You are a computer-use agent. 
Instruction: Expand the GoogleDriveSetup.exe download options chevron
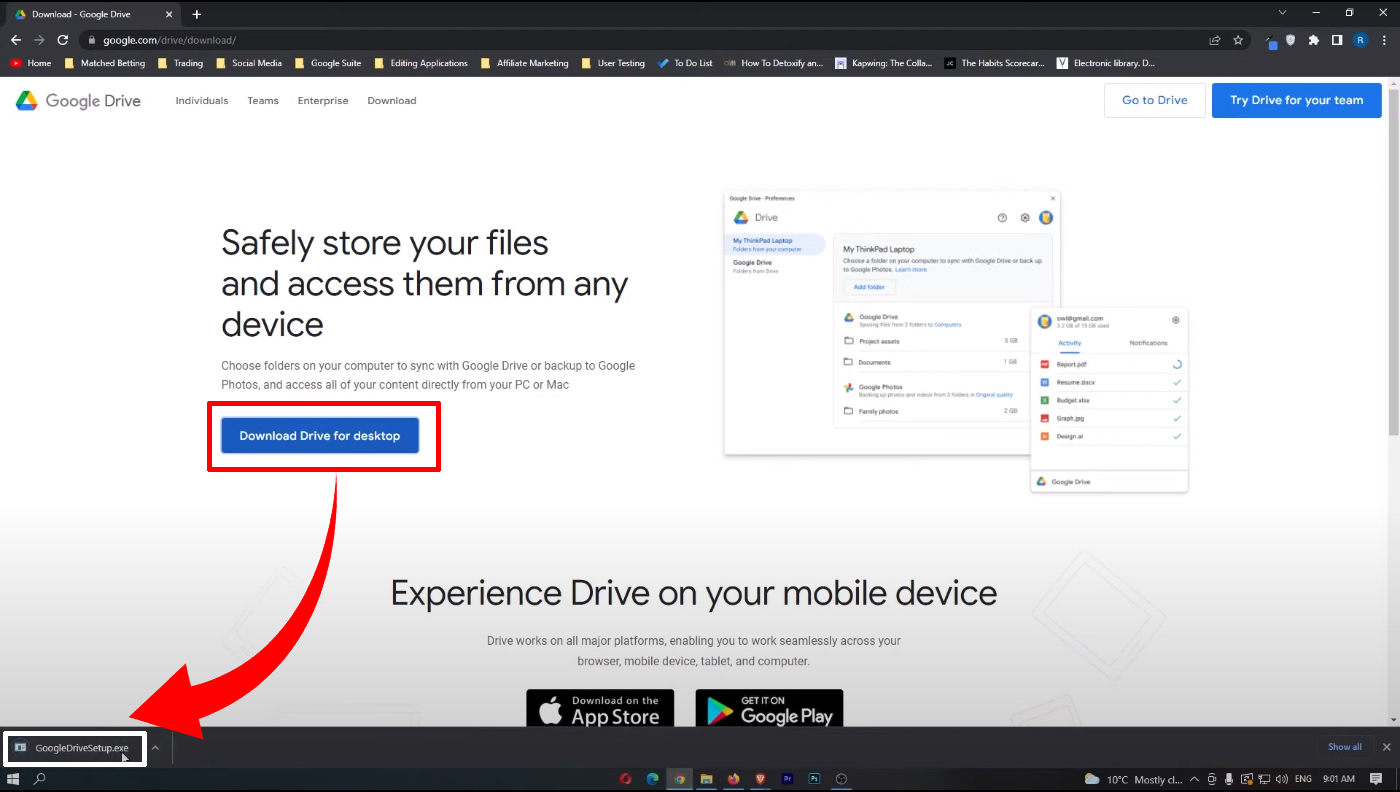154,747
